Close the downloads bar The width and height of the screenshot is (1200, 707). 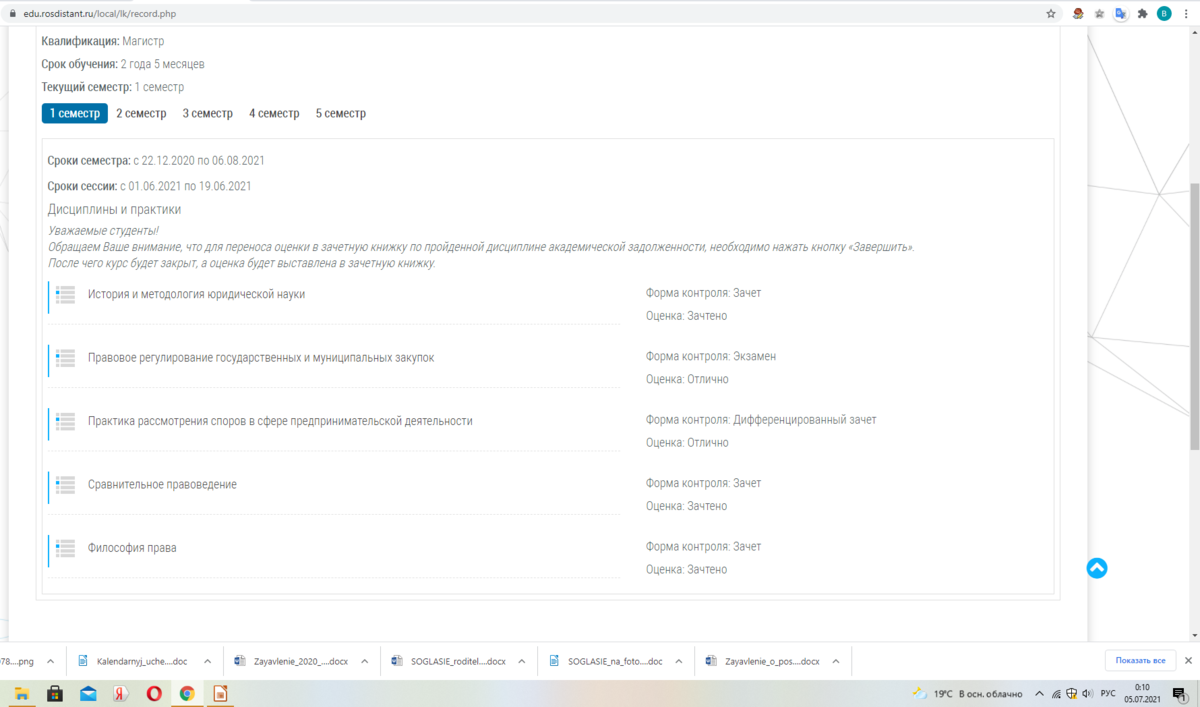click(x=1188, y=660)
